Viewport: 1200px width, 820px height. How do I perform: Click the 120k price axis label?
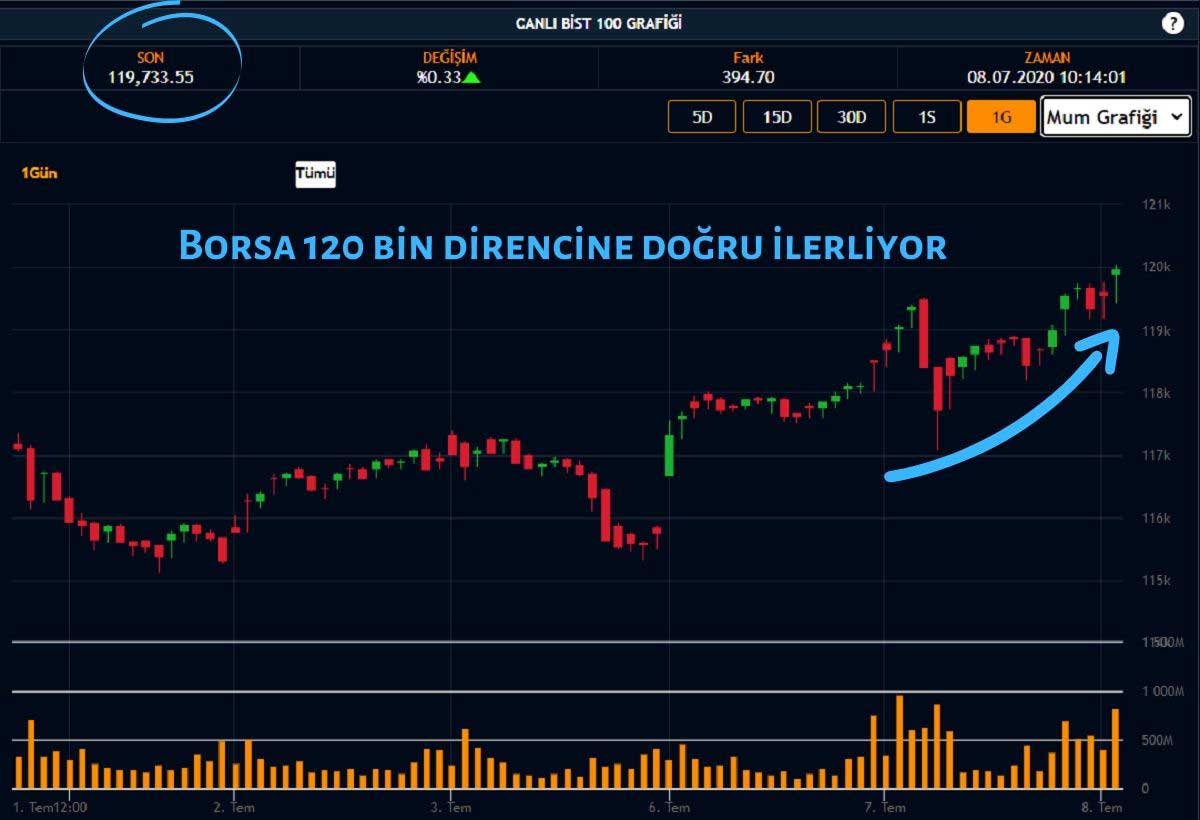tap(1156, 268)
